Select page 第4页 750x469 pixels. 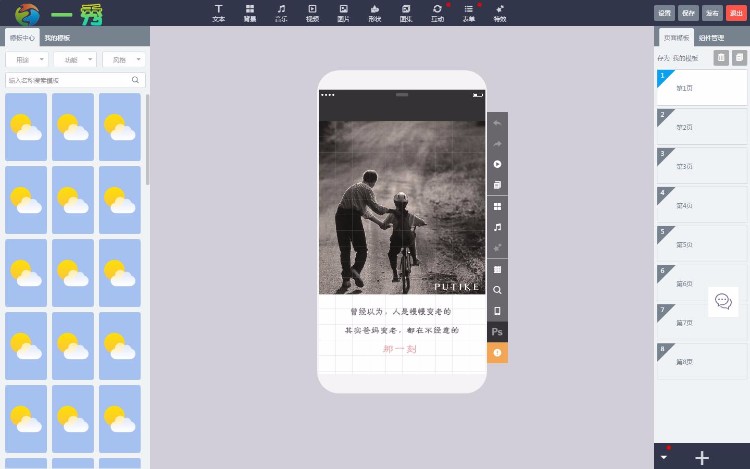[x=702, y=205]
